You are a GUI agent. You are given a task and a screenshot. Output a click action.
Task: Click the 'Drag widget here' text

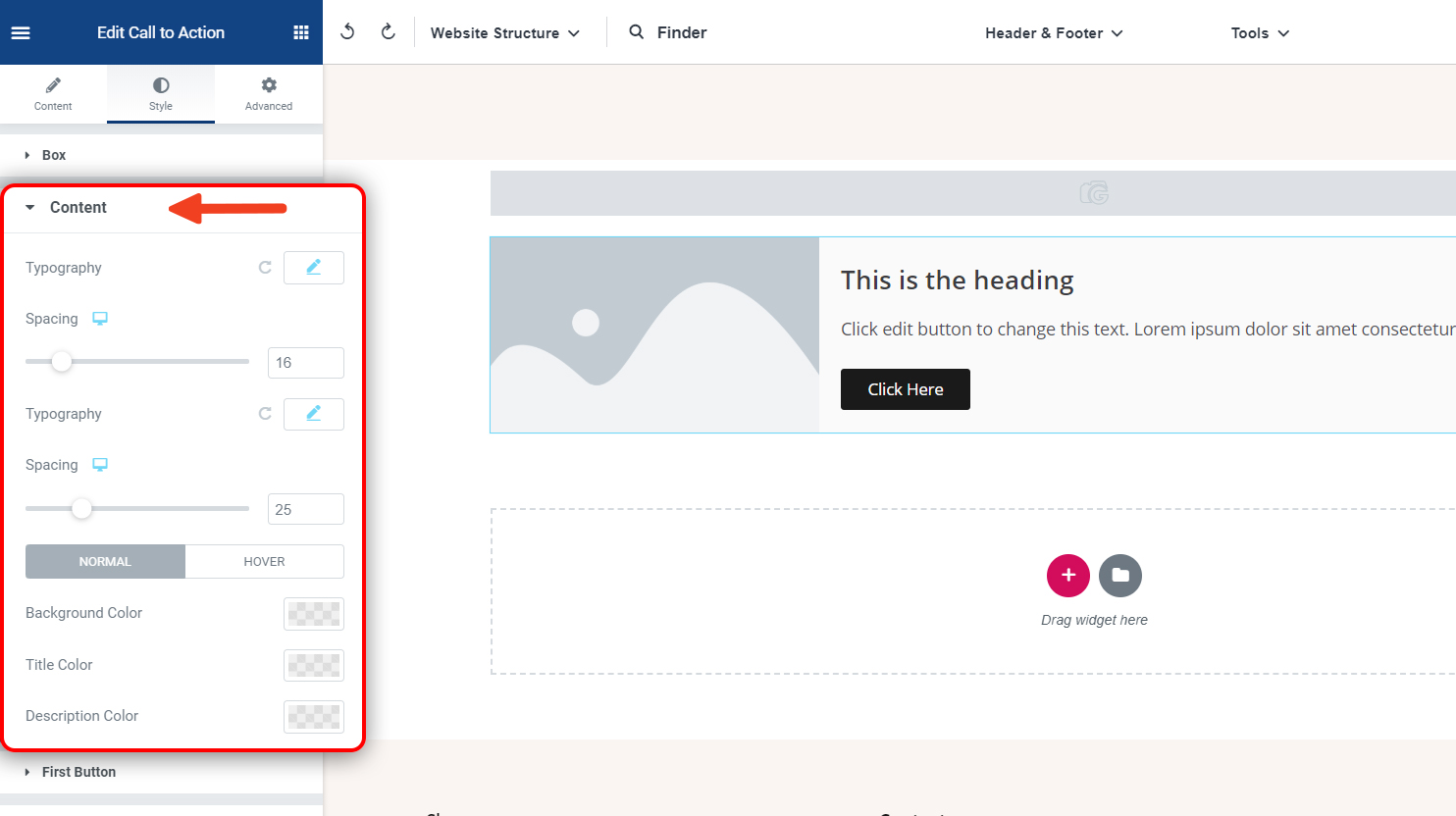coord(1094,620)
